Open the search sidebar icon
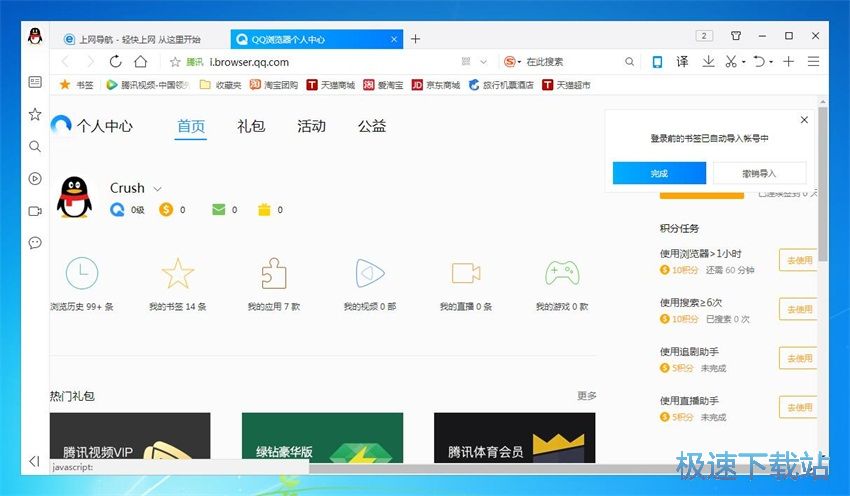The image size is (850, 496). [35, 146]
